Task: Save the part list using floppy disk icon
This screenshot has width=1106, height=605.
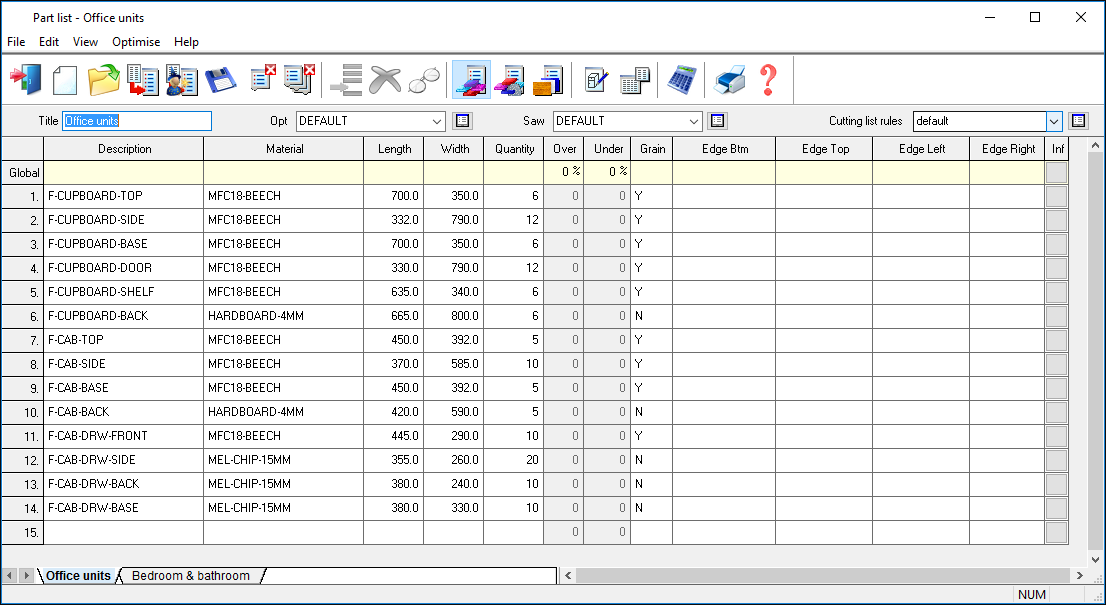Action: pos(221,79)
